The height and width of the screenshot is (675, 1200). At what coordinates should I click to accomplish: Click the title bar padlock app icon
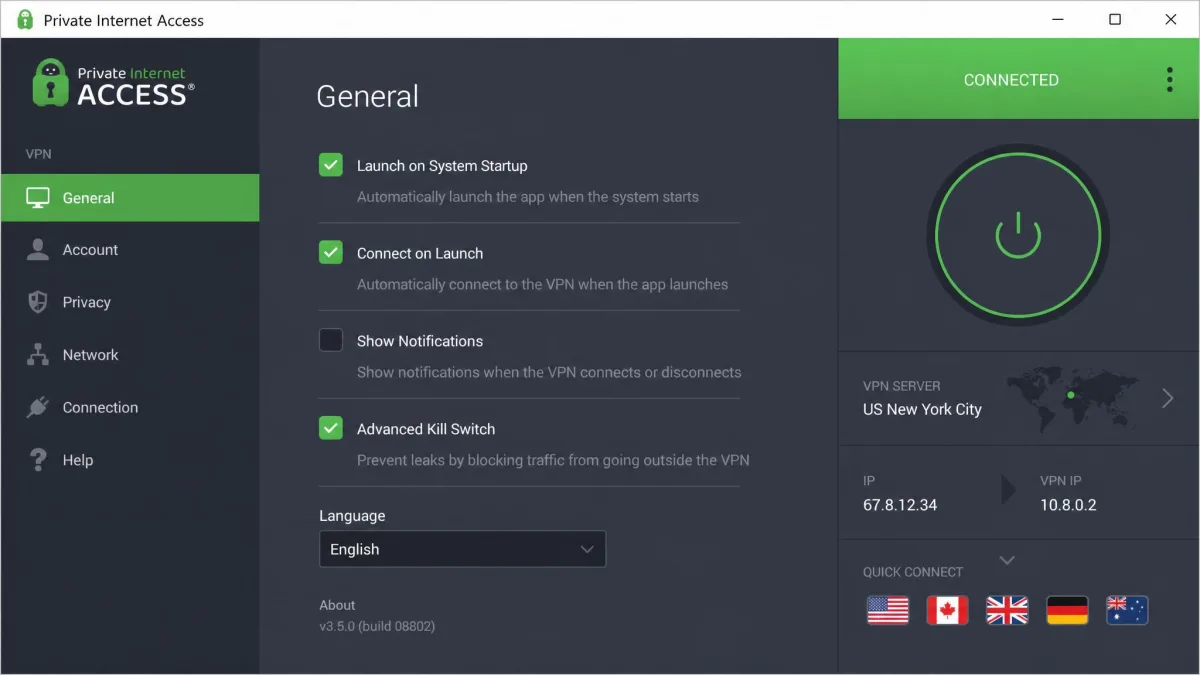tap(25, 20)
